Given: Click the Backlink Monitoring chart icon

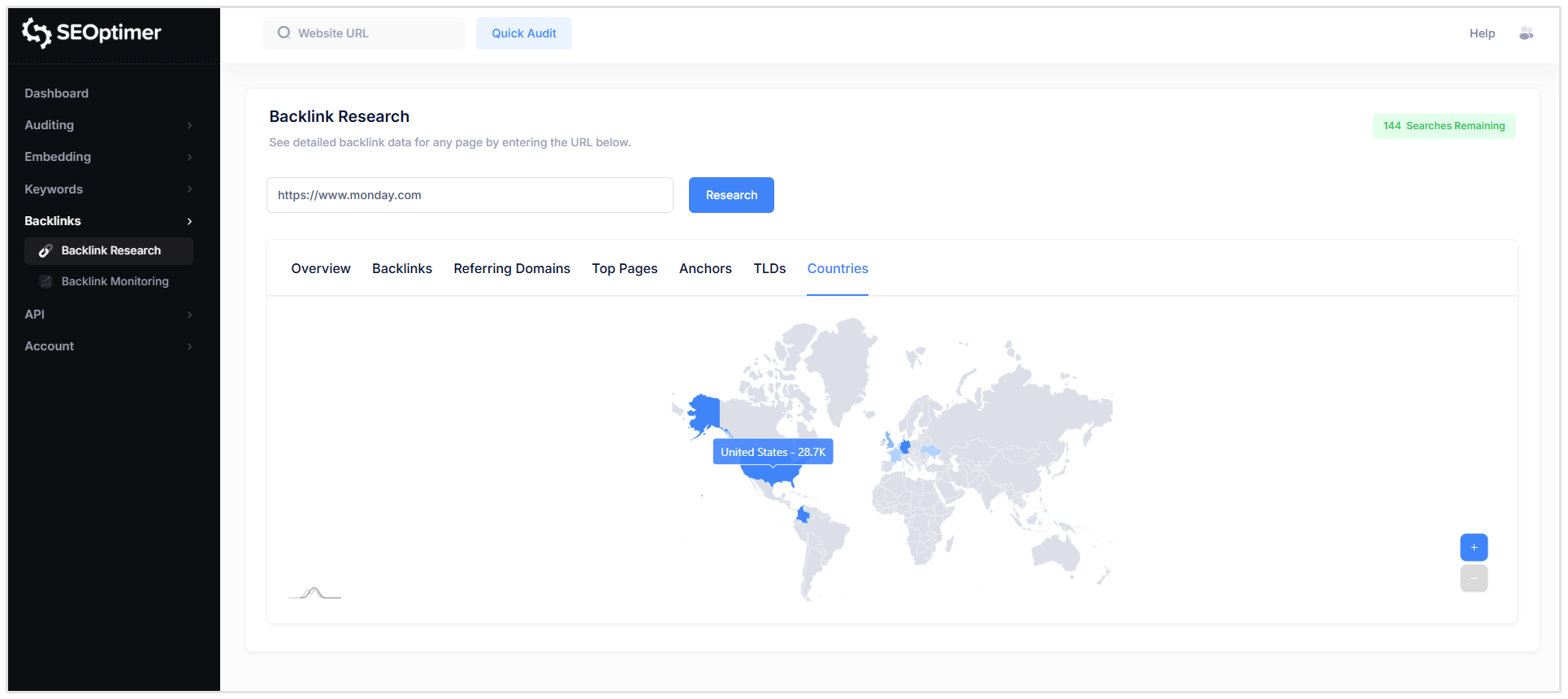Looking at the screenshot, I should point(45,281).
